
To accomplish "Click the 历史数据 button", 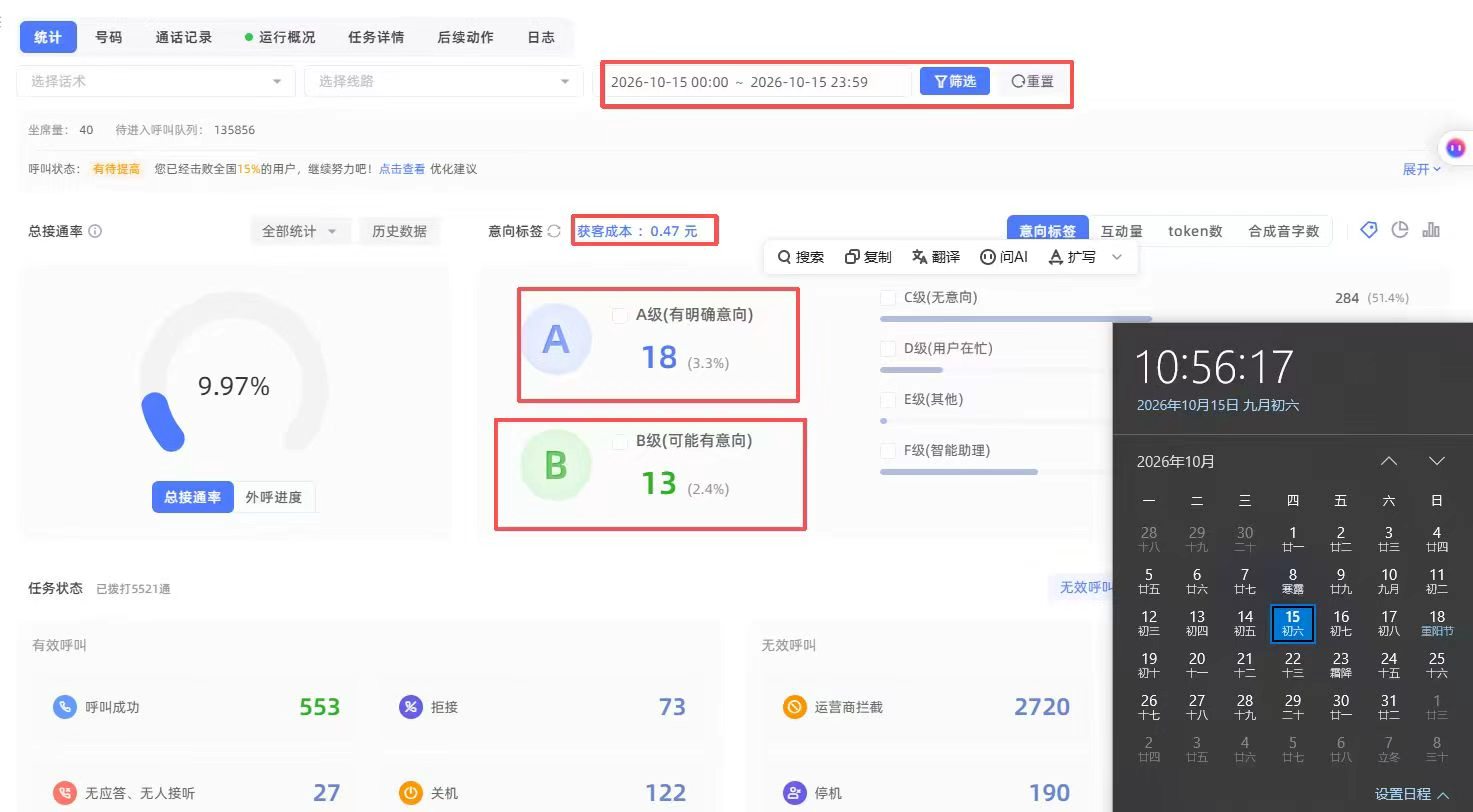I will pos(399,231).
